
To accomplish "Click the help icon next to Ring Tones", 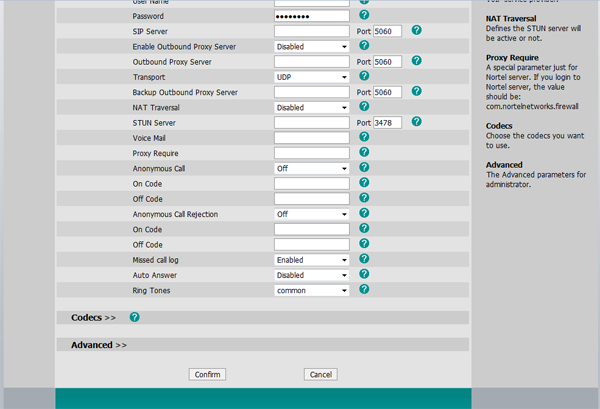I will click(x=364, y=290).
